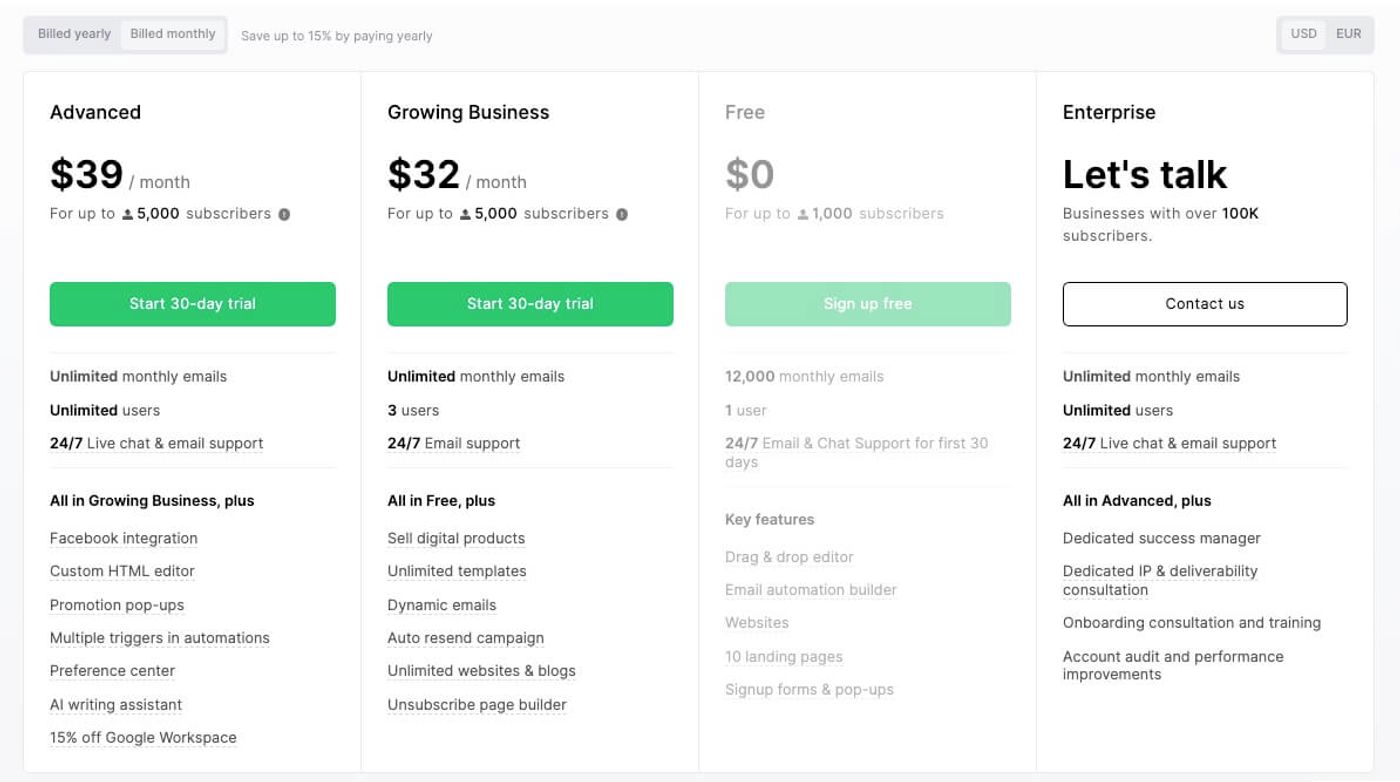The width and height of the screenshot is (1400, 782).
Task: Switch currency to USD
Action: pyautogui.click(x=1303, y=34)
